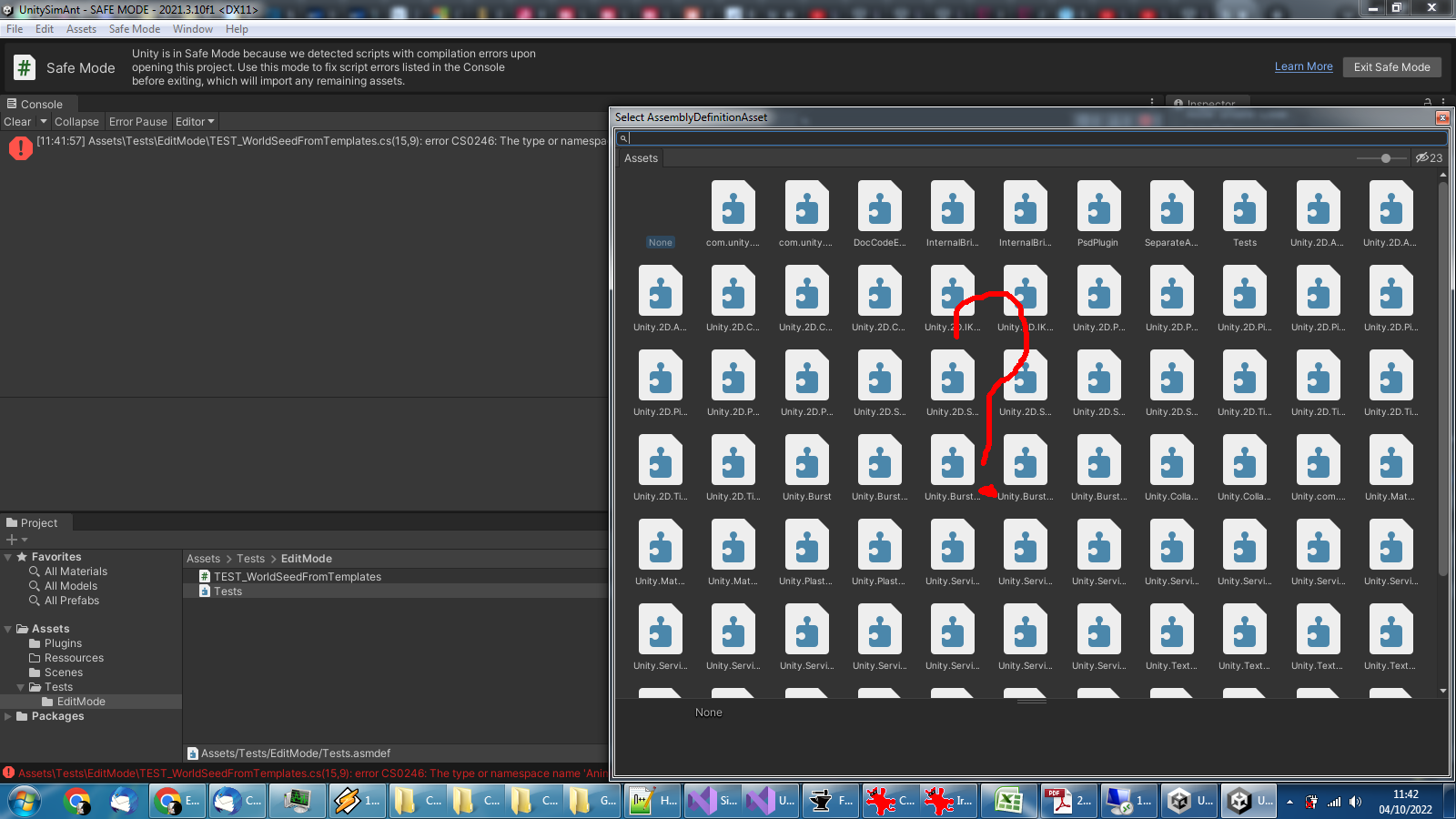Screen dimensions: 1456x819
Task: Open the Inspector three-dot options menu
Action: [x=1443, y=103]
